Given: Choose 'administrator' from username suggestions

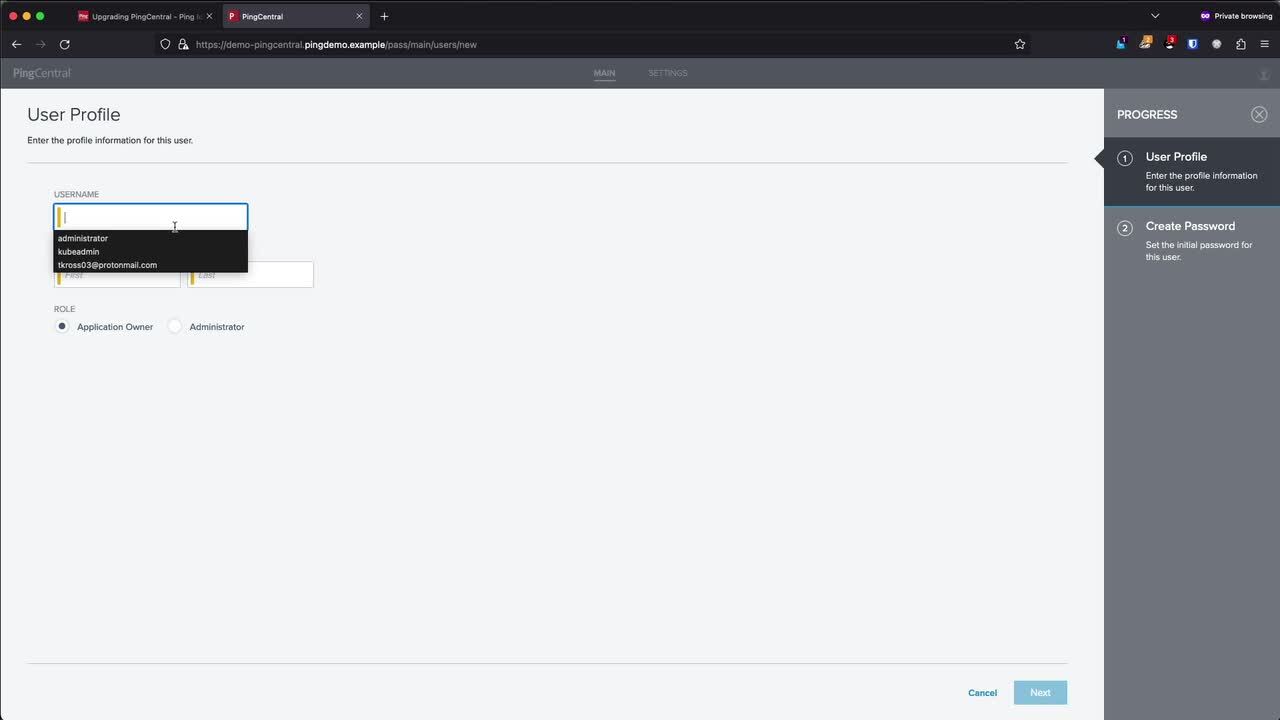Looking at the screenshot, I should click(x=150, y=238).
